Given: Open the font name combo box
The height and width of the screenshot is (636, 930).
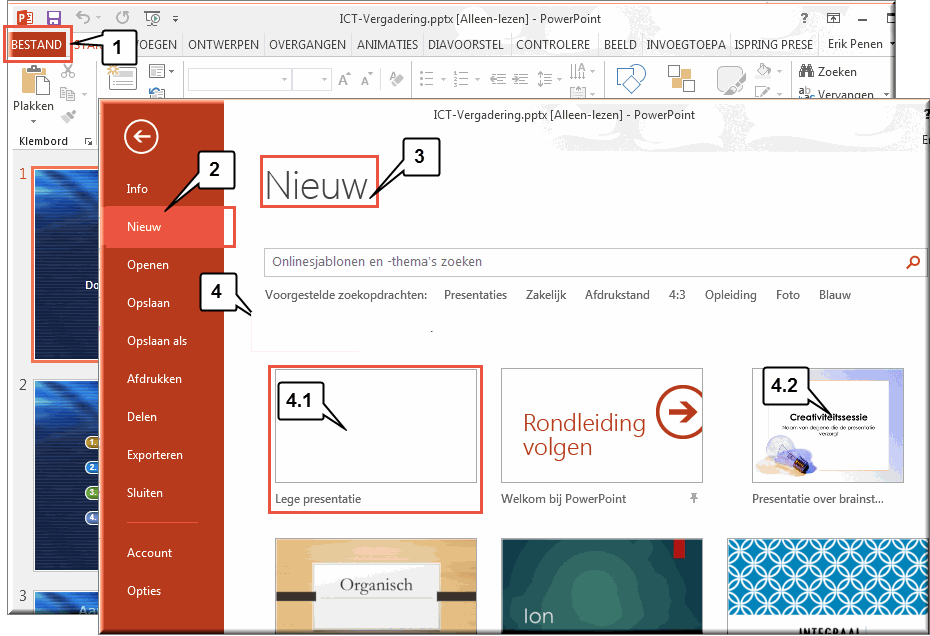Looking at the screenshot, I should coord(238,79).
